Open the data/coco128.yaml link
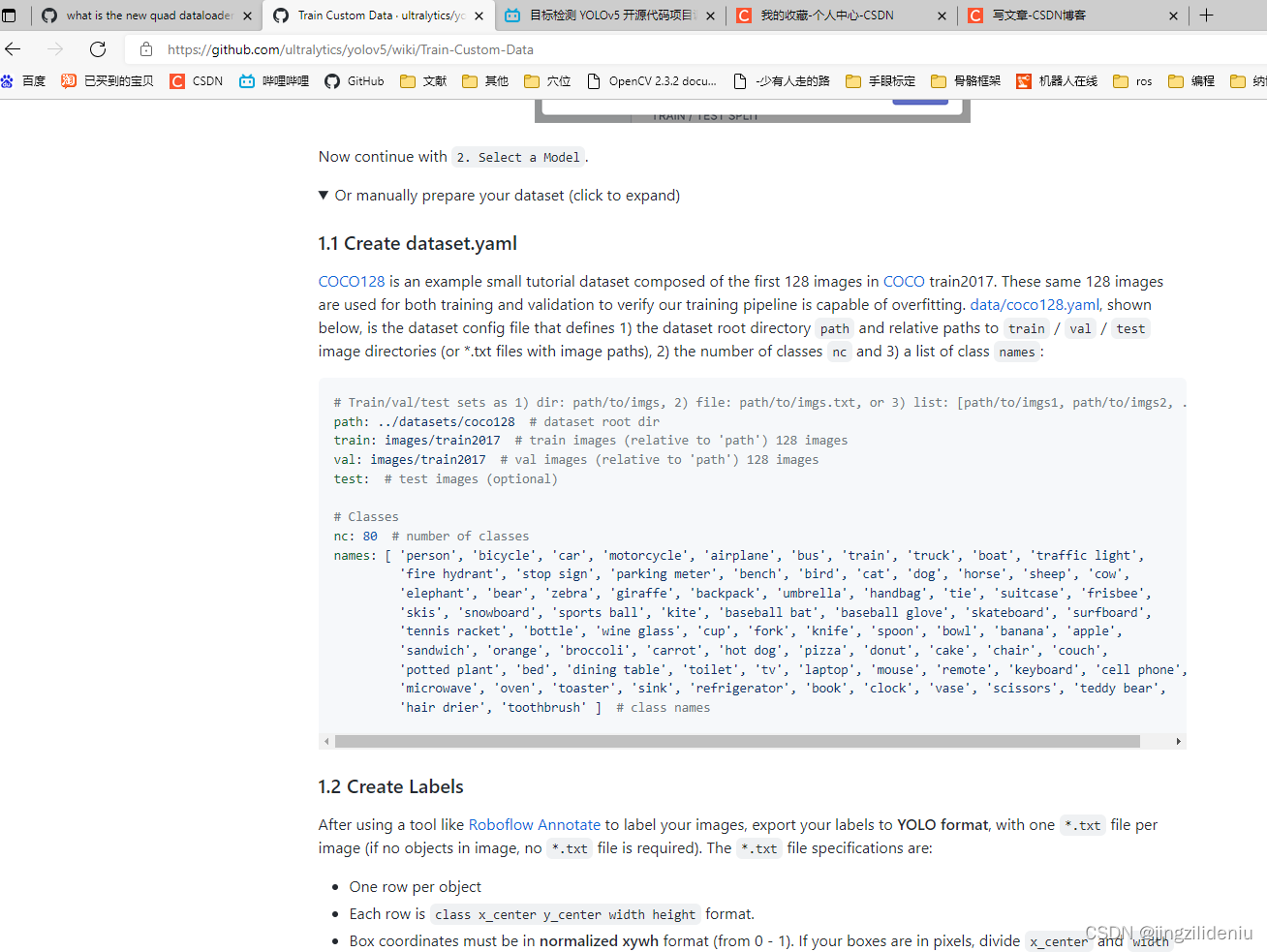 1035,305
